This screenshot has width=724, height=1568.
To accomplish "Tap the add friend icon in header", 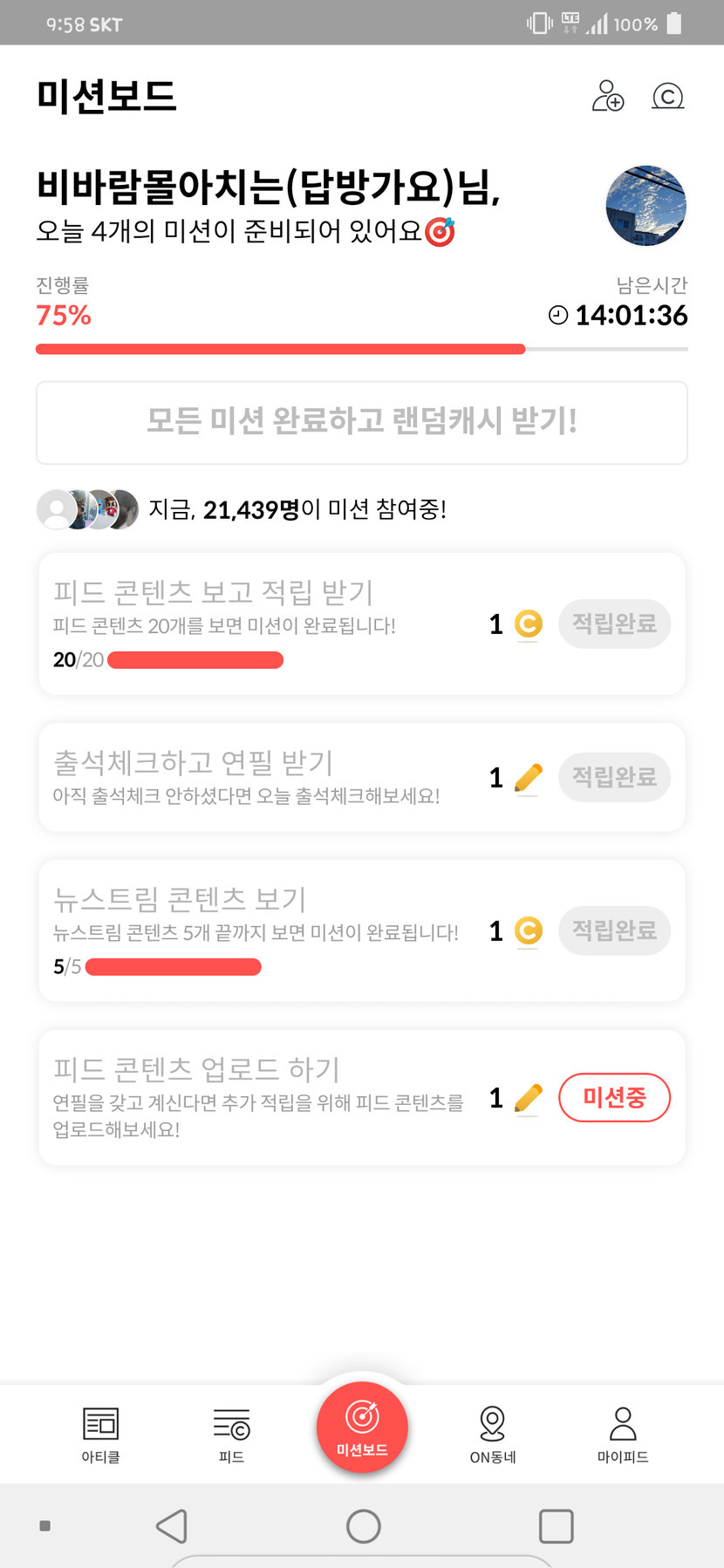I will (608, 96).
